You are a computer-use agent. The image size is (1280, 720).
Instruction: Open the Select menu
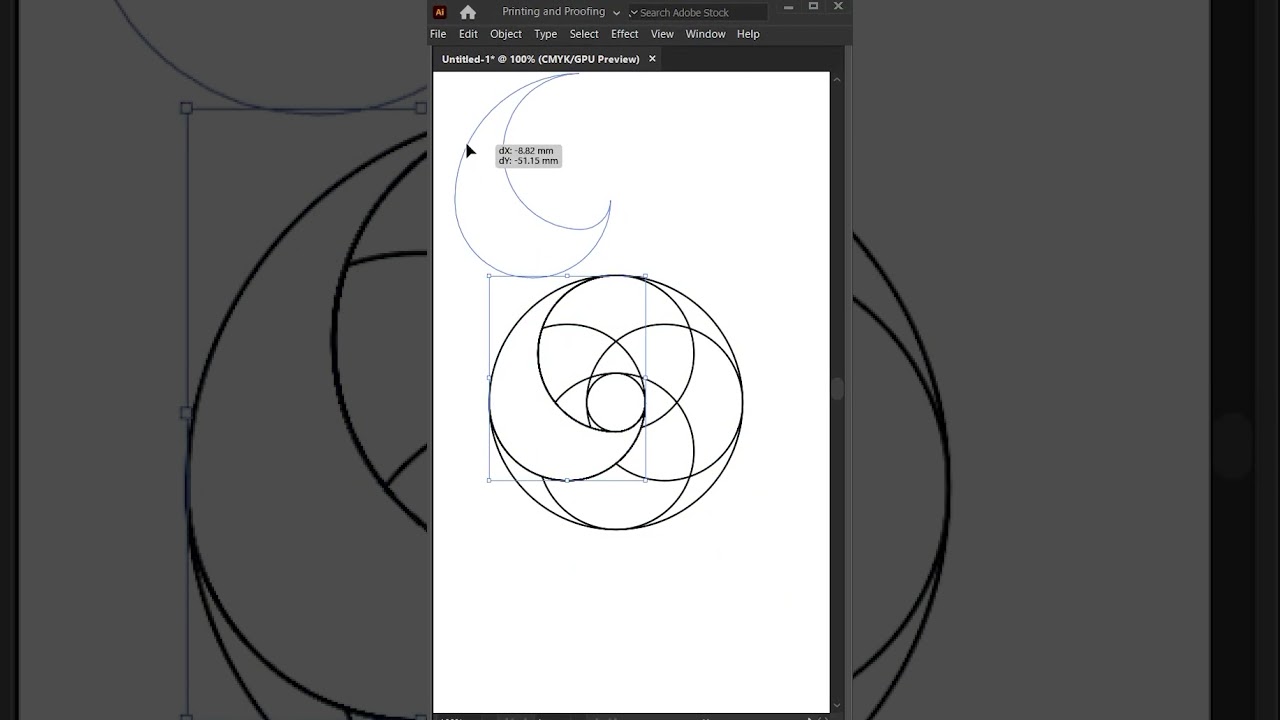click(x=584, y=34)
